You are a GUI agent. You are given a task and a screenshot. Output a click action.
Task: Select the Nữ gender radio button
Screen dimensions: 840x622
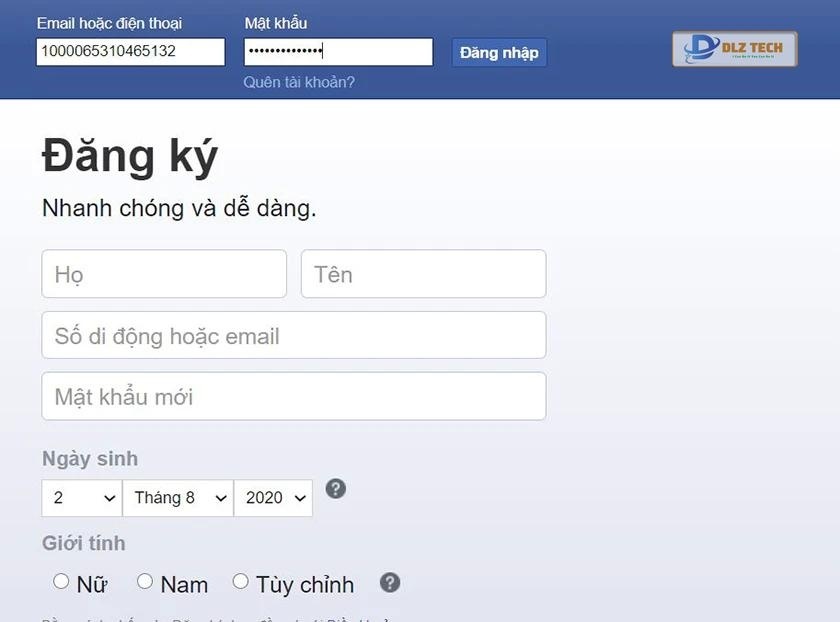pyautogui.click(x=61, y=580)
